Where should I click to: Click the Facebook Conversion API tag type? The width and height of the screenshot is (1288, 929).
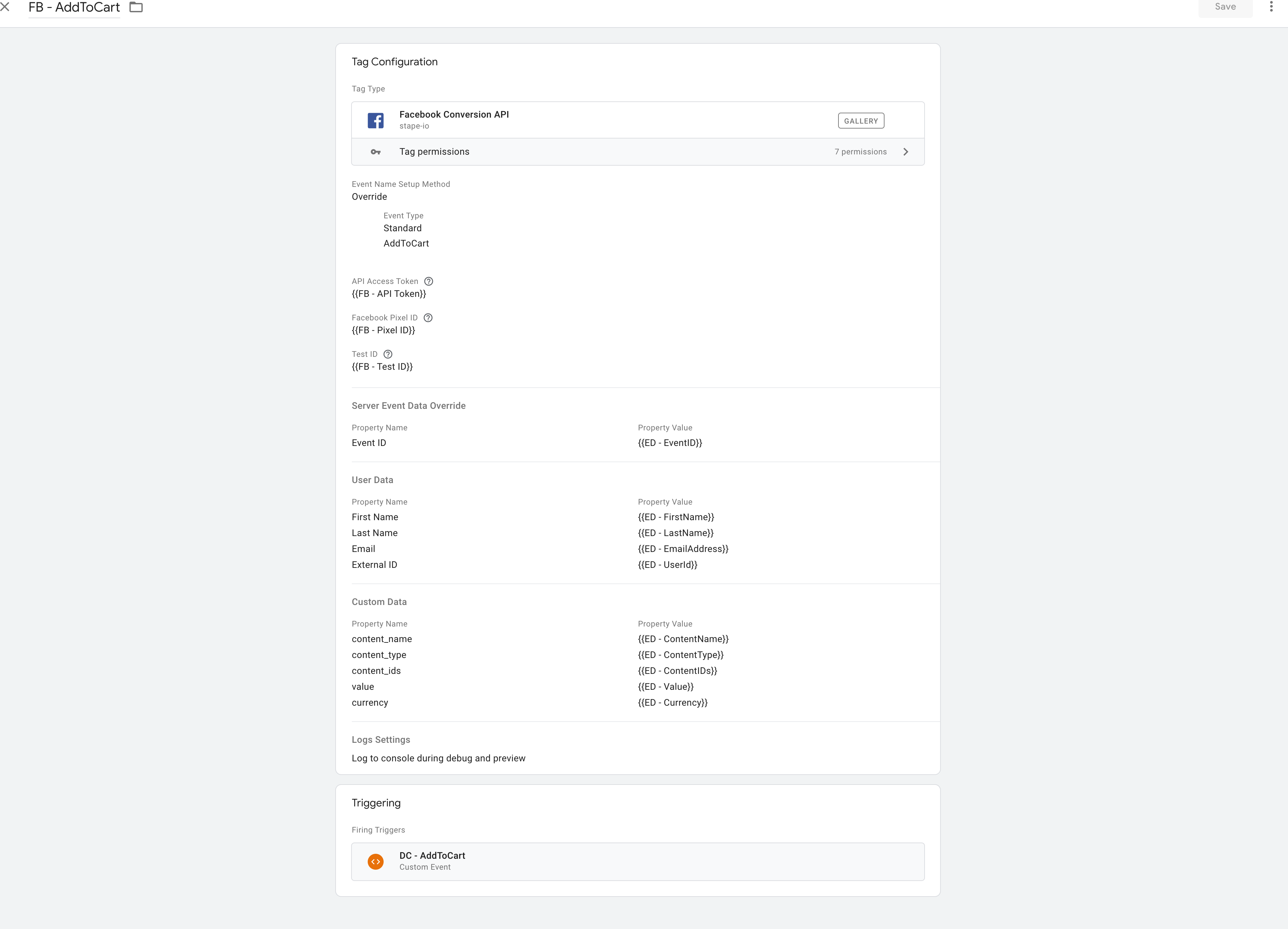click(x=638, y=120)
